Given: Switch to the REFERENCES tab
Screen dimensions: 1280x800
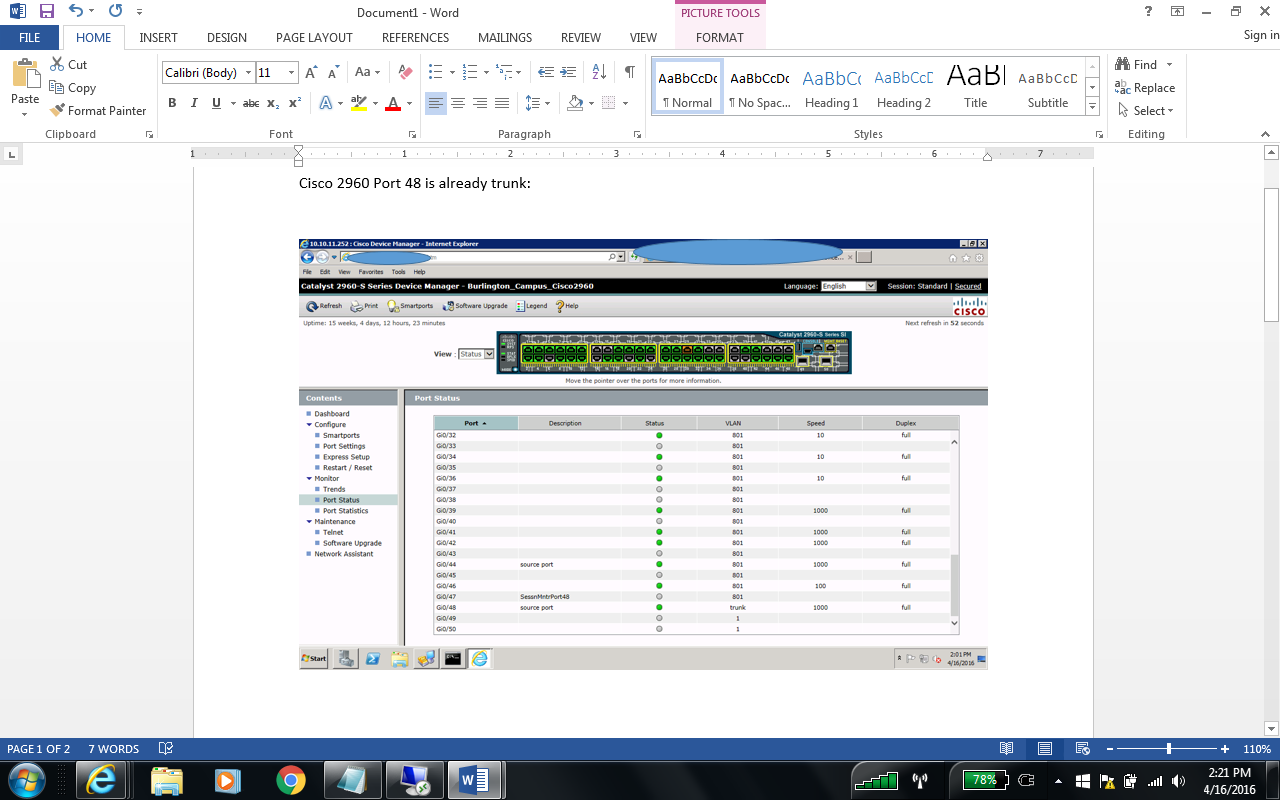Looking at the screenshot, I should [x=416, y=38].
